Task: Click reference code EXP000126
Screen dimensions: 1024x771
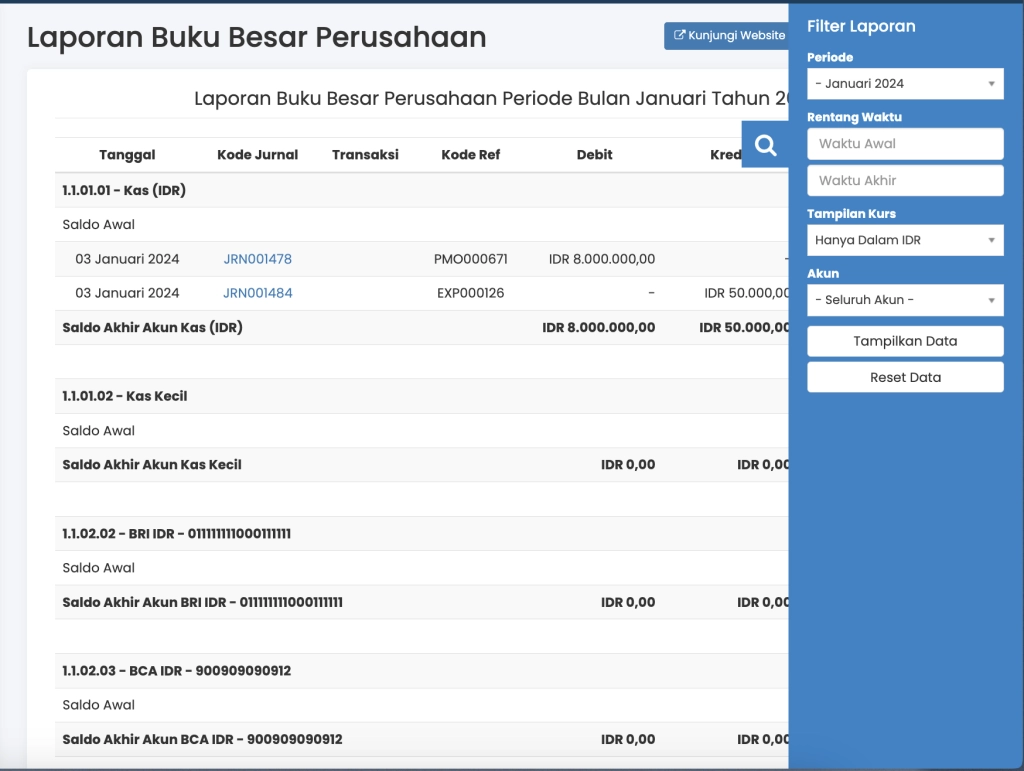Action: coord(470,293)
